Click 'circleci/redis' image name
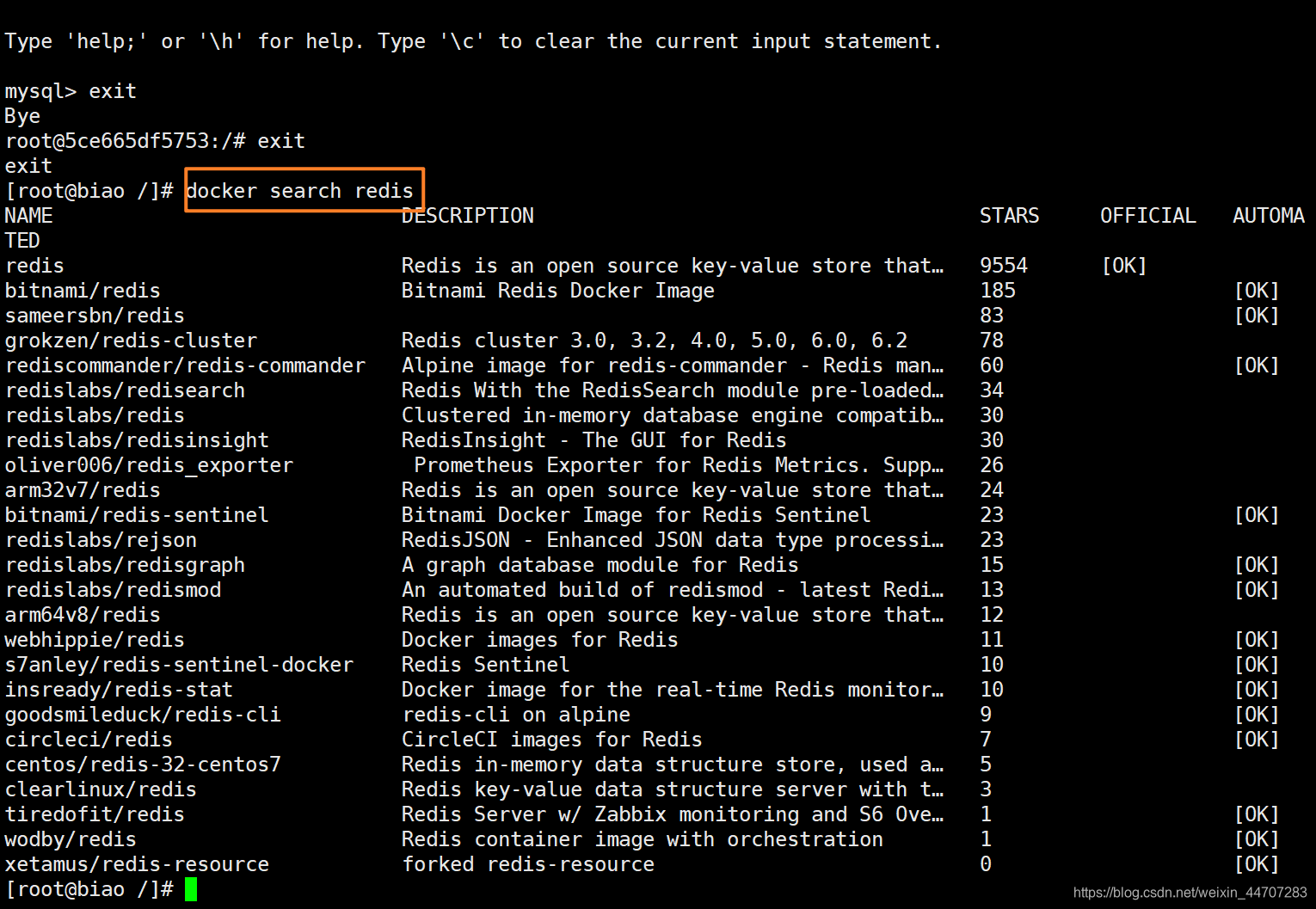Image resolution: width=1316 pixels, height=909 pixels. click(89, 740)
